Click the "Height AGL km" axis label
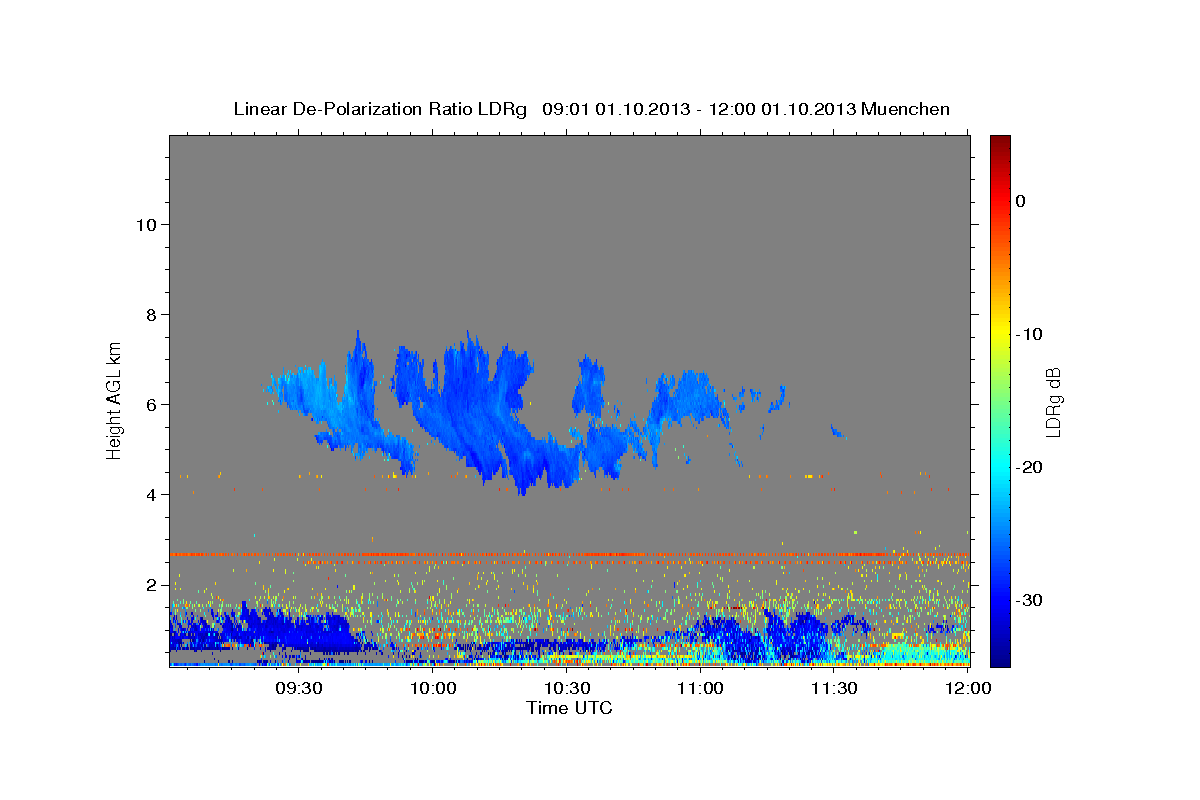 click(115, 400)
